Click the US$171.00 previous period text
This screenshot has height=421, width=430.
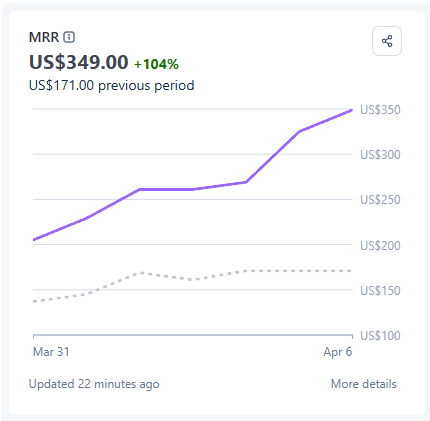tap(111, 85)
